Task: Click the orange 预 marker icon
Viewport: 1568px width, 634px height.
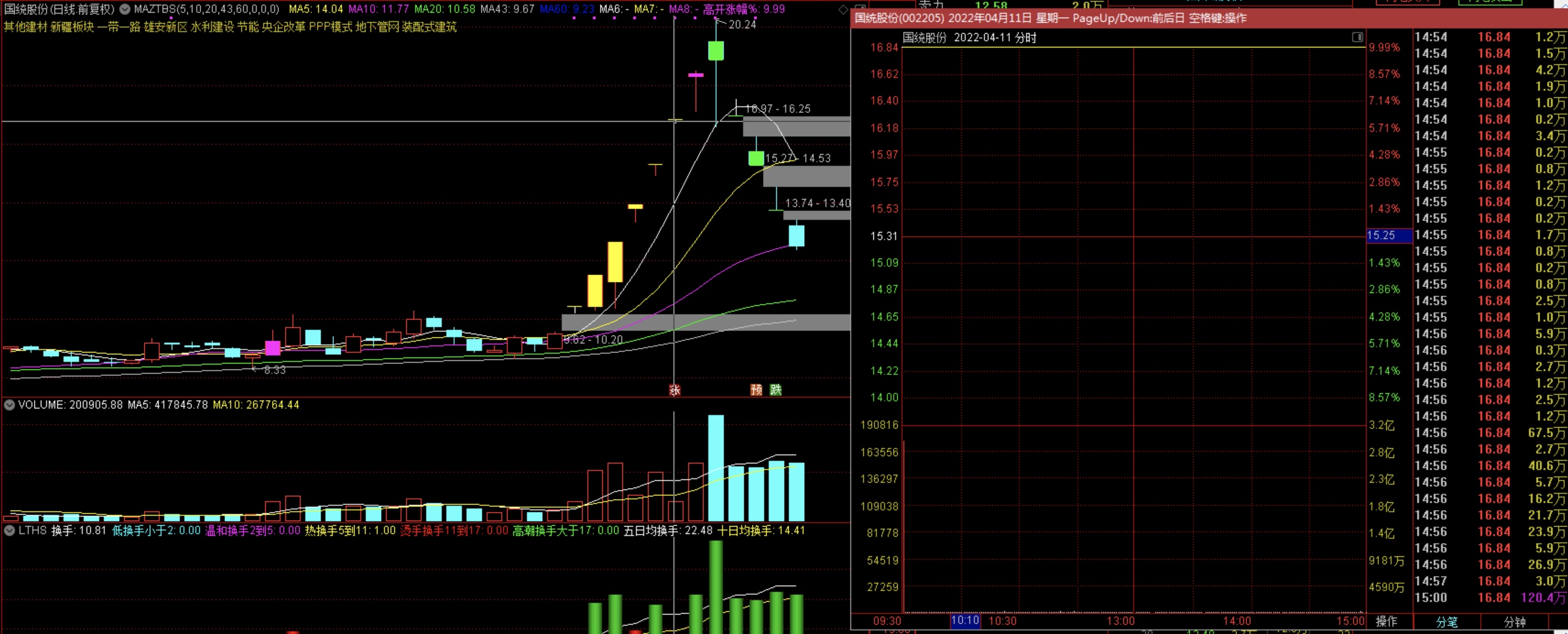Action: (x=756, y=390)
